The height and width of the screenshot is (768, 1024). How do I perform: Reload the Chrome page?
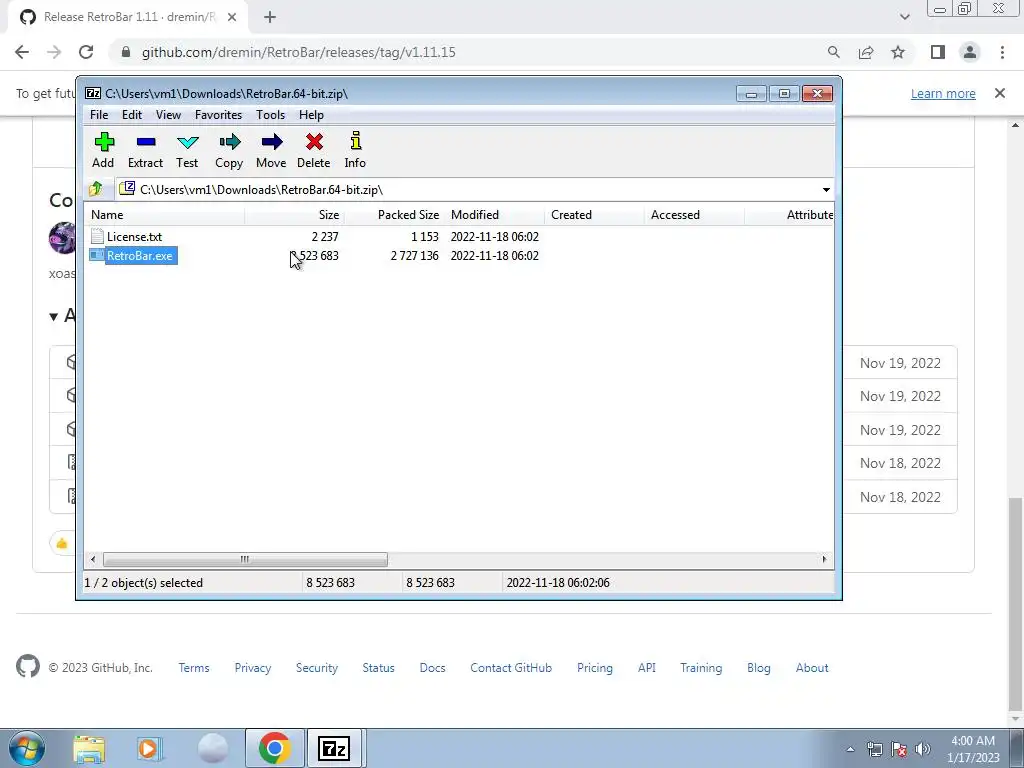[x=86, y=52]
